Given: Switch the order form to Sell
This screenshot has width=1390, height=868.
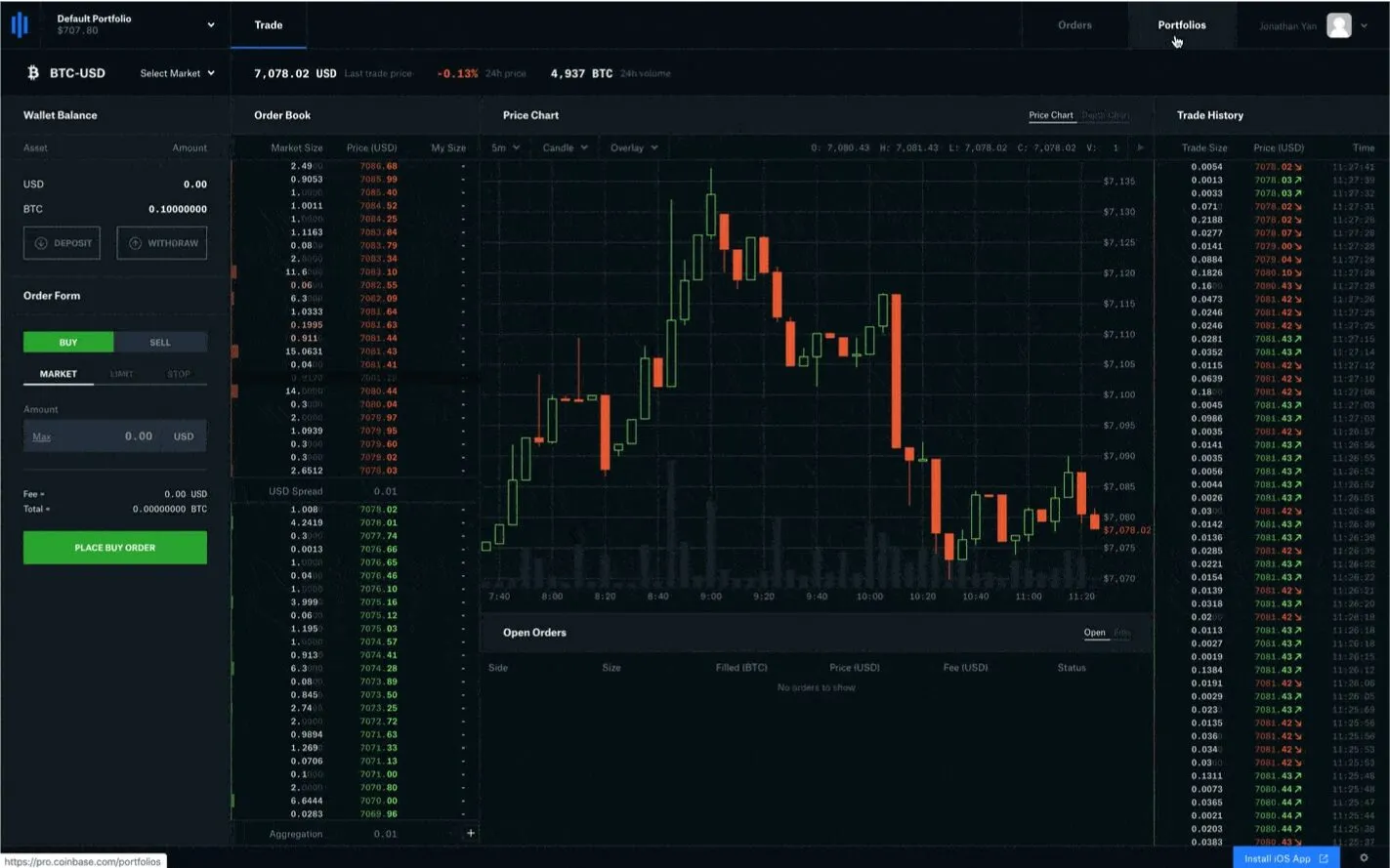Looking at the screenshot, I should tap(159, 342).
